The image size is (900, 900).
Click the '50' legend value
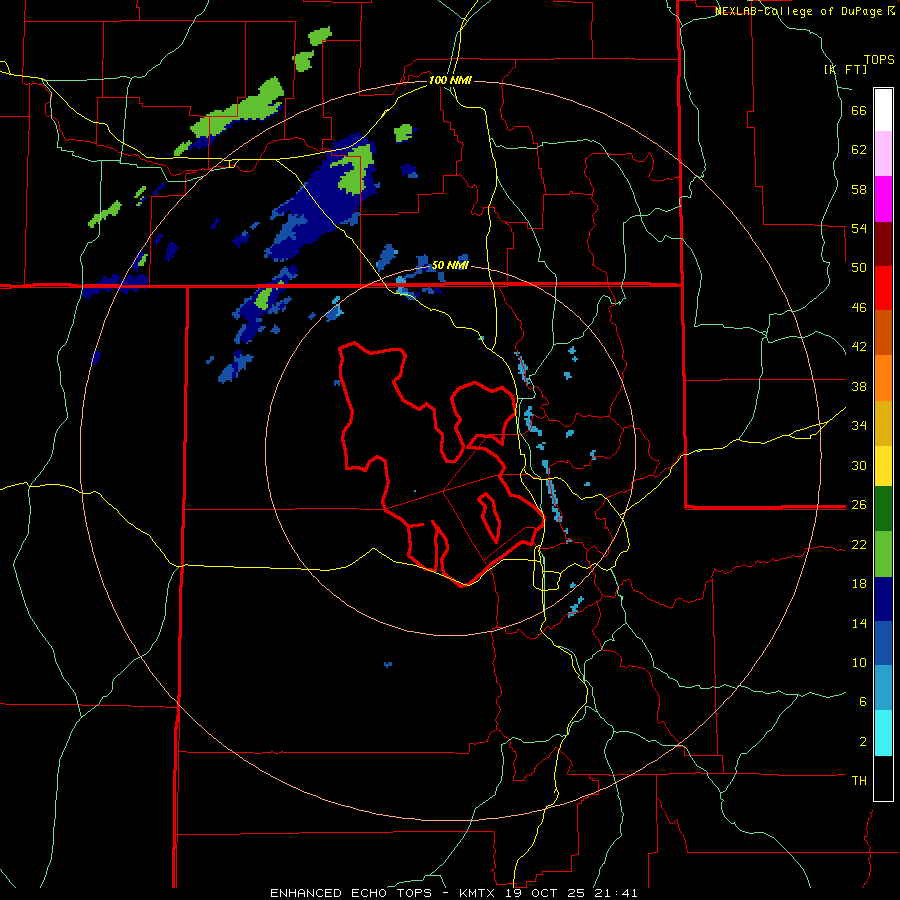859,268
